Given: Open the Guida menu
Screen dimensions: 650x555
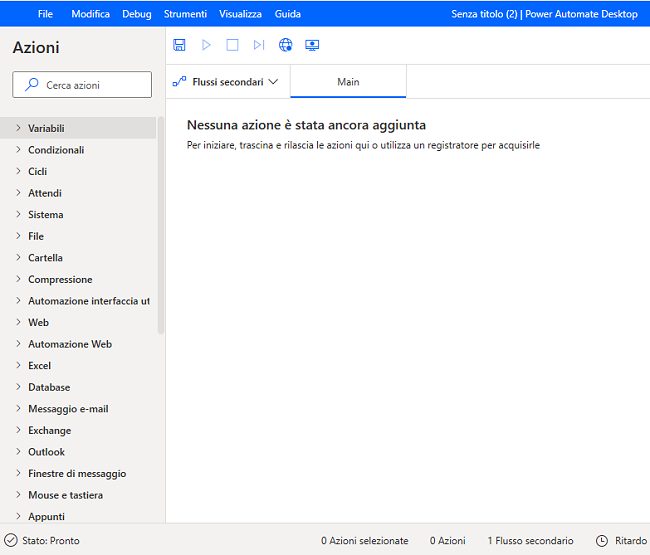Looking at the screenshot, I should (288, 14).
